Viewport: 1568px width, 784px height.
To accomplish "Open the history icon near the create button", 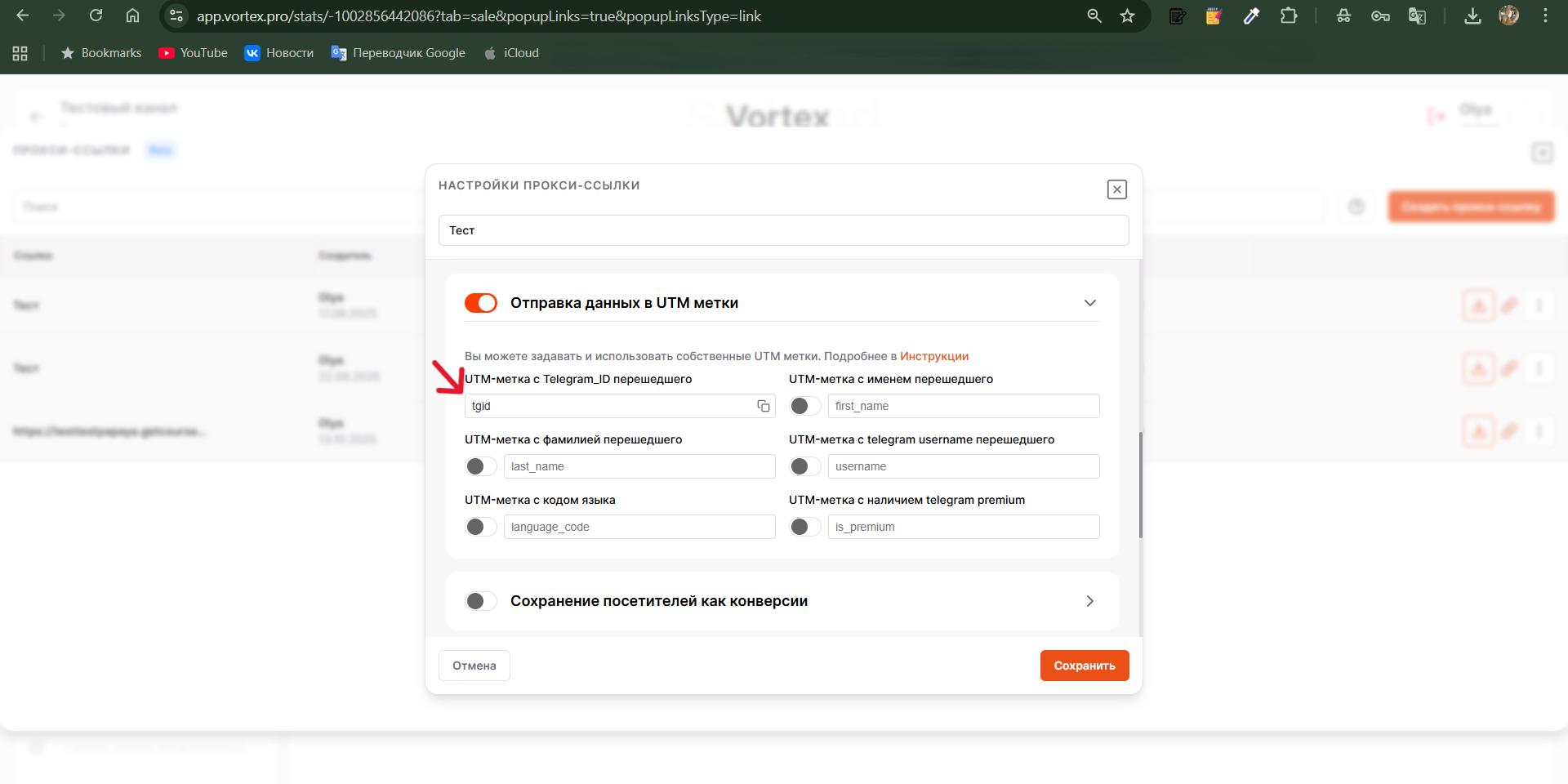I will click(1356, 207).
